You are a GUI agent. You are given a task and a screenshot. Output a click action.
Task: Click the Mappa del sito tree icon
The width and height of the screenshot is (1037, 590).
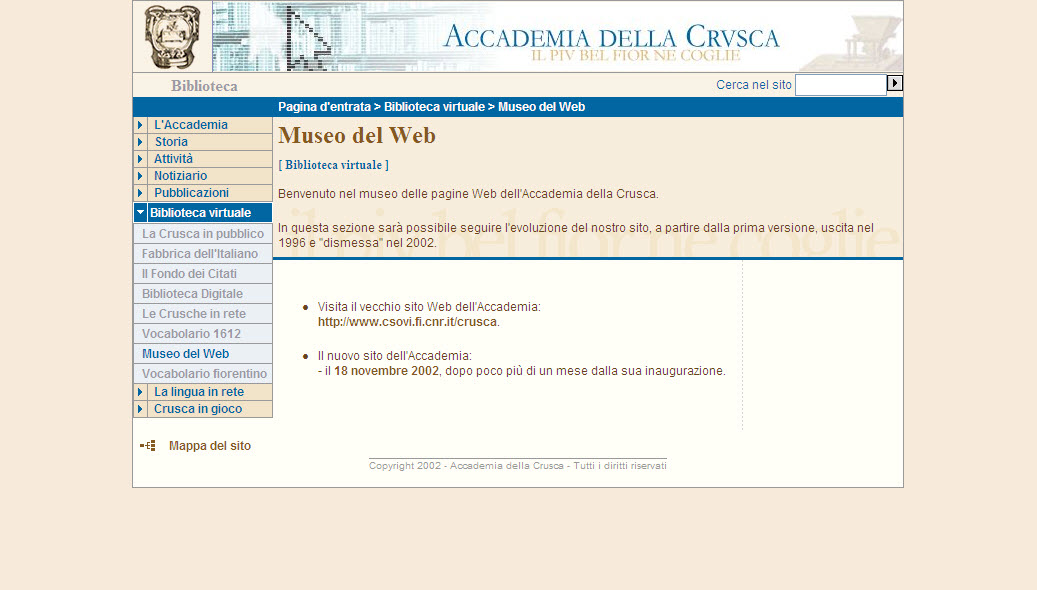click(147, 446)
